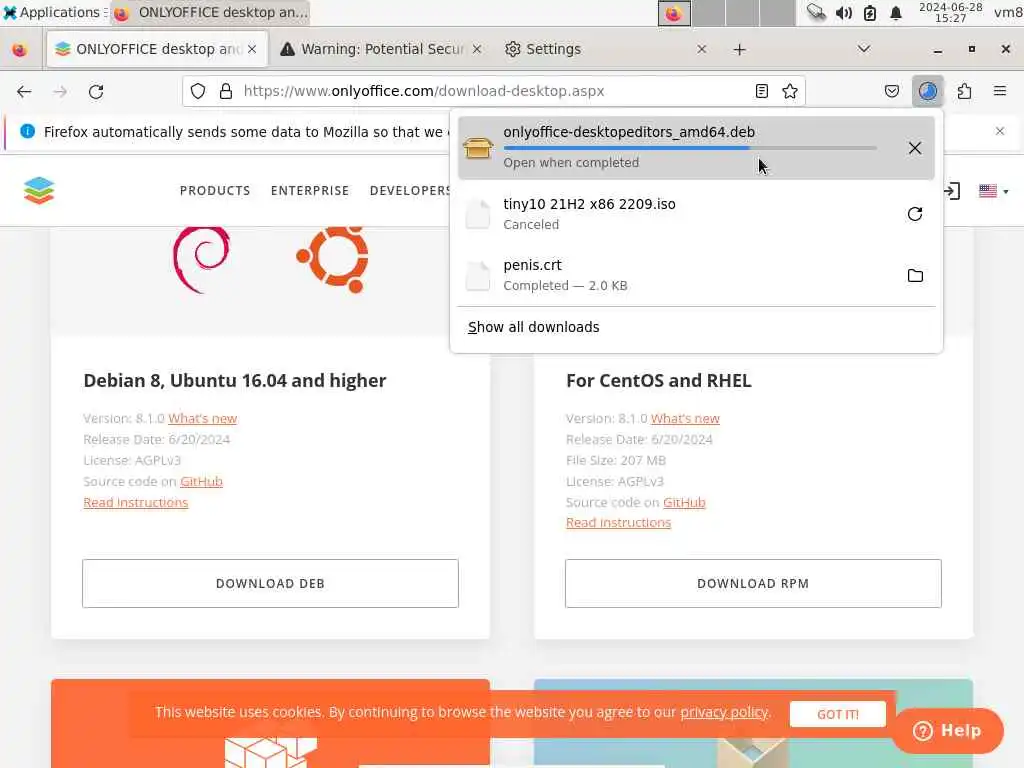The image size is (1024, 768).
Task: Click the DOWNLOAD RPM button
Action: [x=753, y=583]
